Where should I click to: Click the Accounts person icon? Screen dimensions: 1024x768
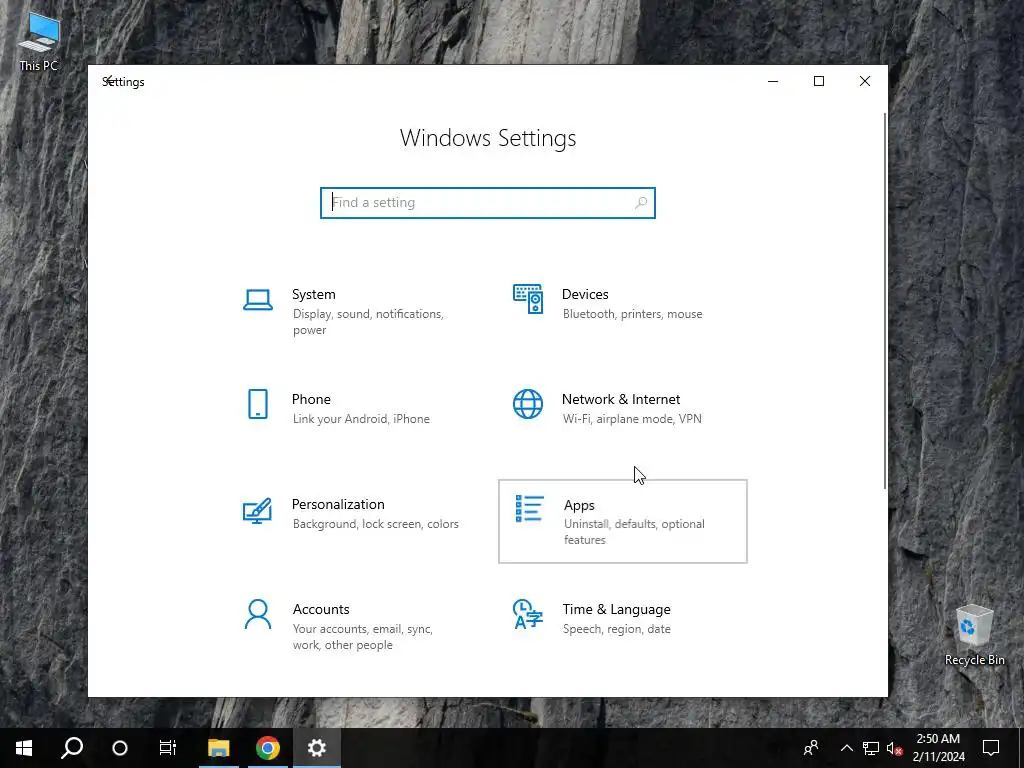pyautogui.click(x=258, y=615)
